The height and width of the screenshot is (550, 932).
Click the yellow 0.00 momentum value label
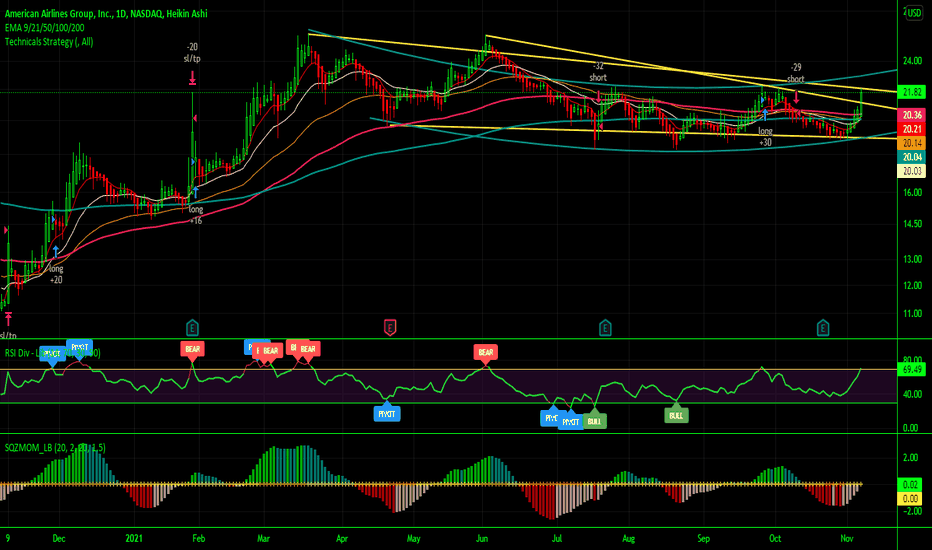910,499
